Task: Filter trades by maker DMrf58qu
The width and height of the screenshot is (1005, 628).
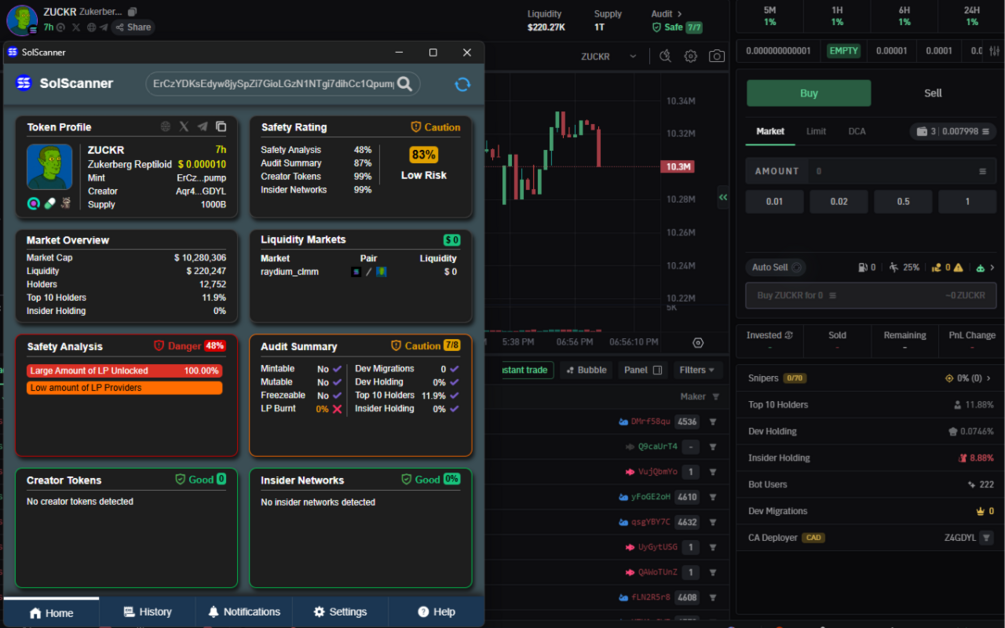Action: click(x=713, y=422)
